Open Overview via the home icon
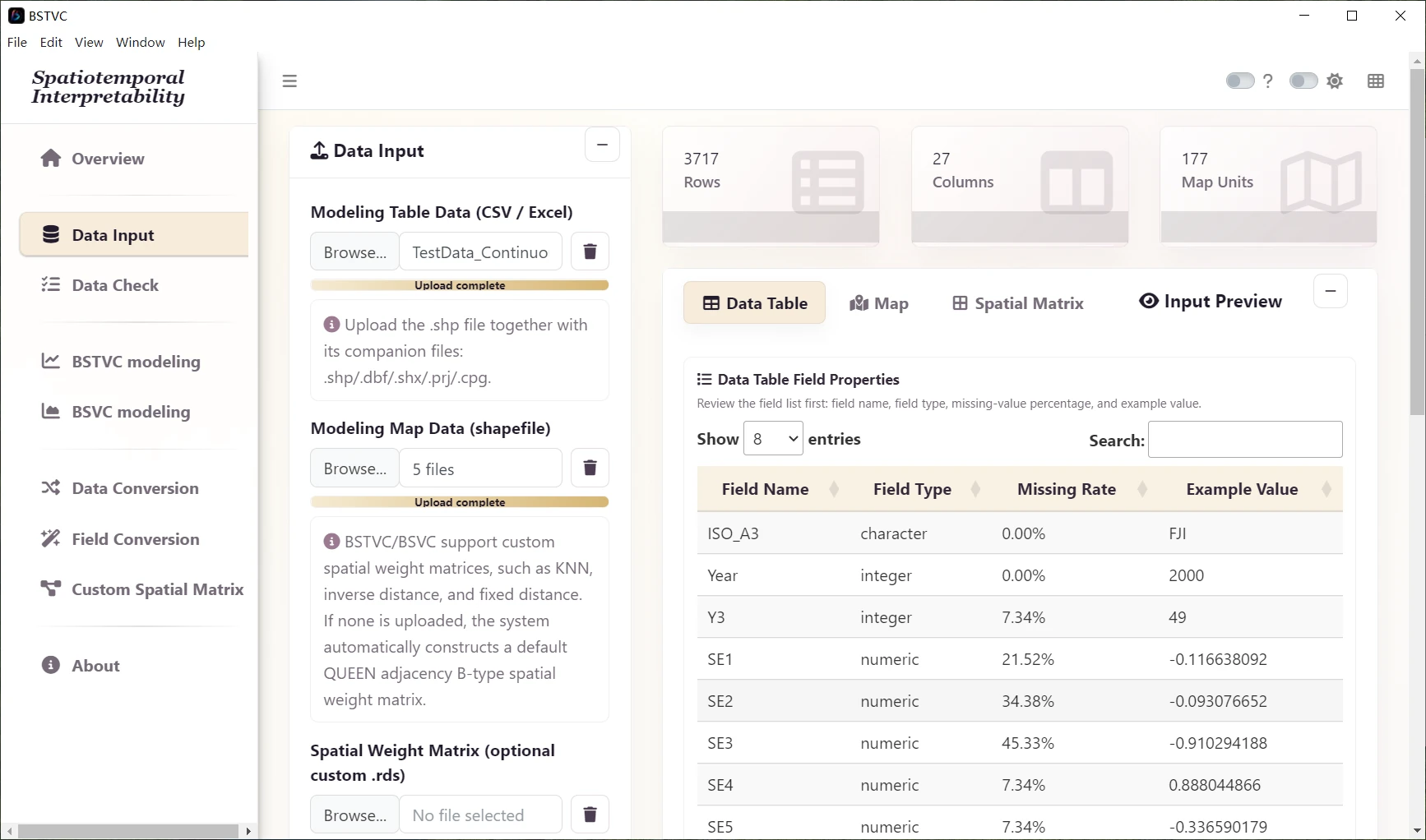Viewport: 1426px width, 840px height. pyautogui.click(x=51, y=159)
